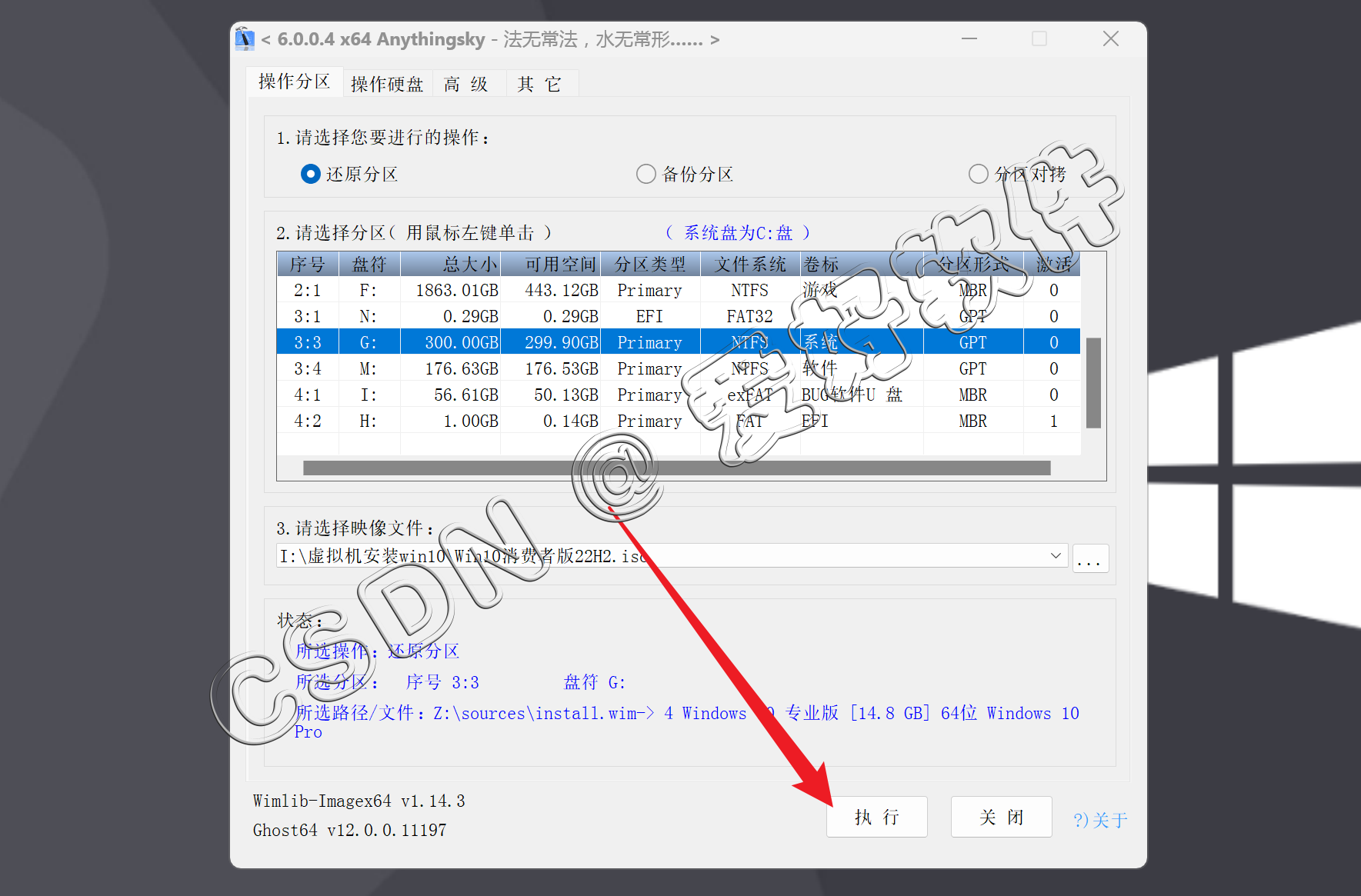Expand the image file path dropdown
Viewport: 1361px width, 896px height.
(x=1056, y=555)
